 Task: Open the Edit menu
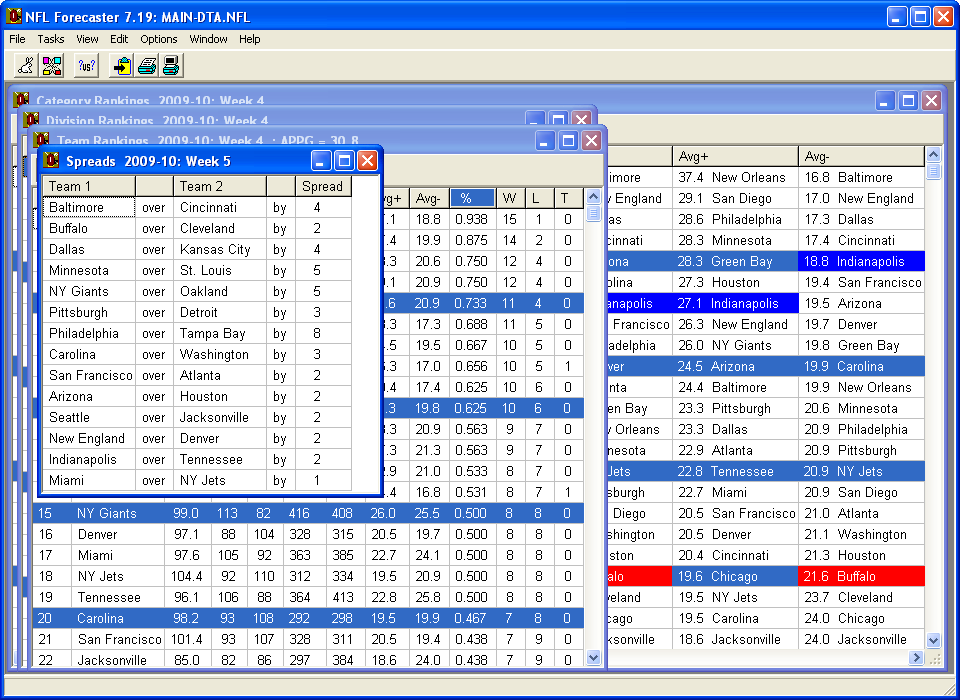coord(119,39)
